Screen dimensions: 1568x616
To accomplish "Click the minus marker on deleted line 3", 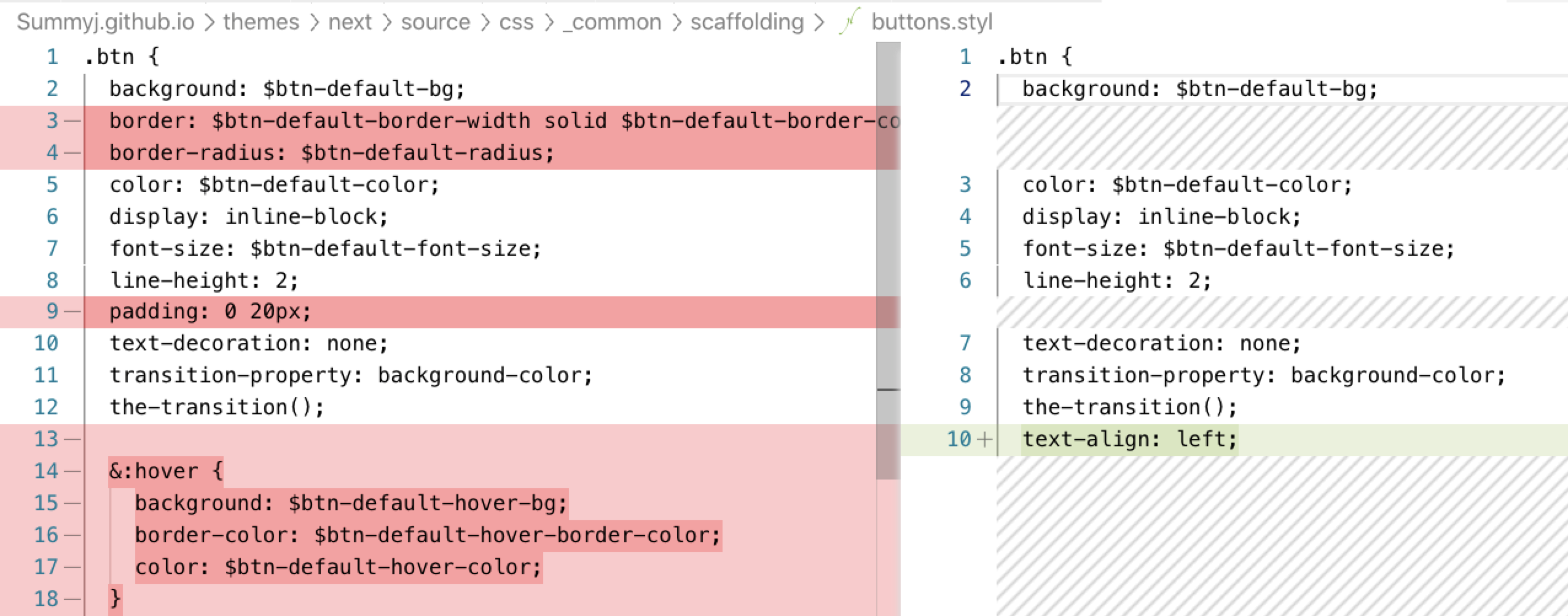I will (73, 121).
